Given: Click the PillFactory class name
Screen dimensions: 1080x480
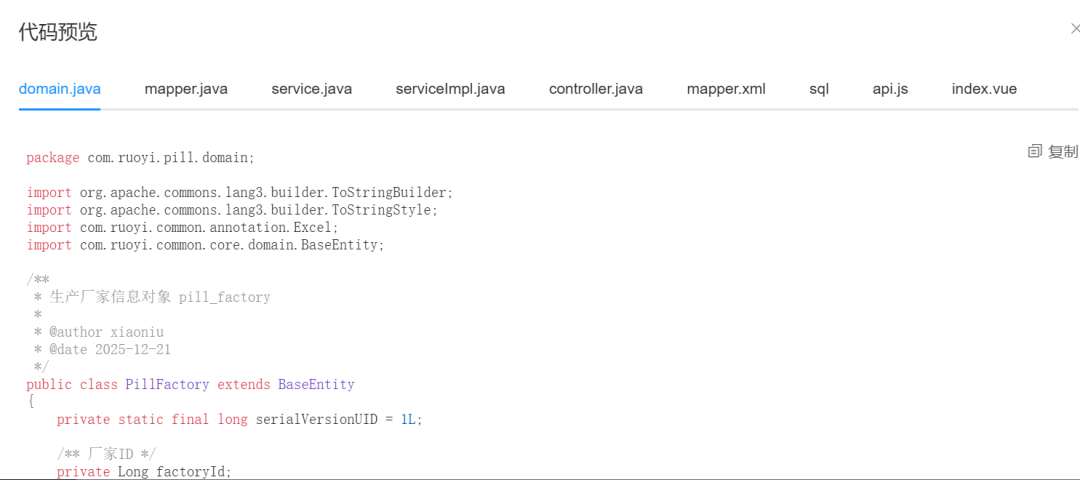Looking at the screenshot, I should (167, 384).
